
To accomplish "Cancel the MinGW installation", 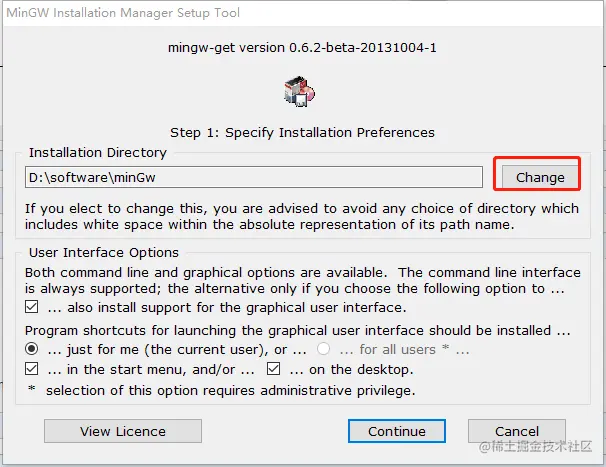I will 517,431.
